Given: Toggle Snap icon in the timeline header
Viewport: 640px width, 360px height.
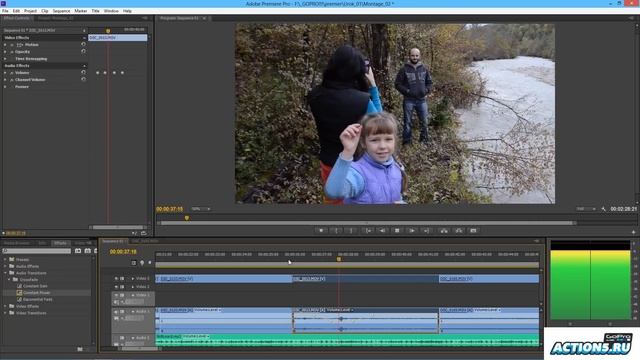Looking at the screenshot, I should pos(133,263).
